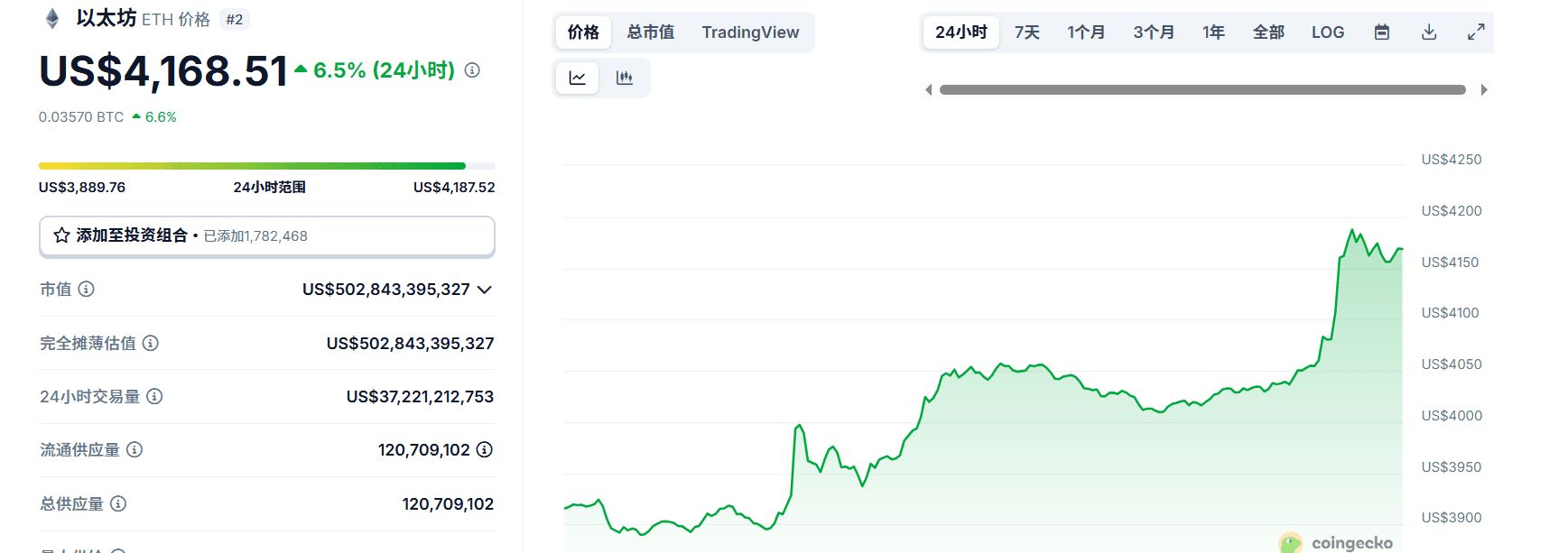This screenshot has height=553, width=1568.
Task: Click the 24小时范围 label
Action: click(269, 188)
